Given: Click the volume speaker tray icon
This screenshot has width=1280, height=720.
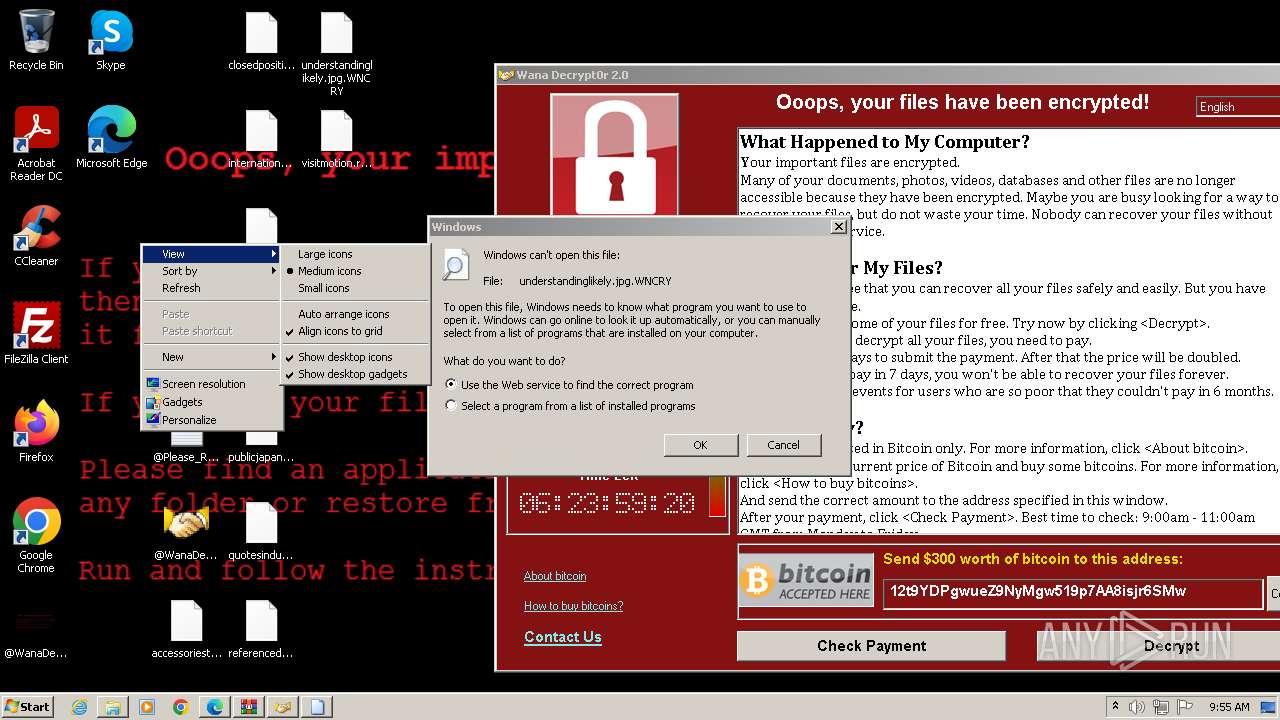Looking at the screenshot, I should coord(1136,707).
